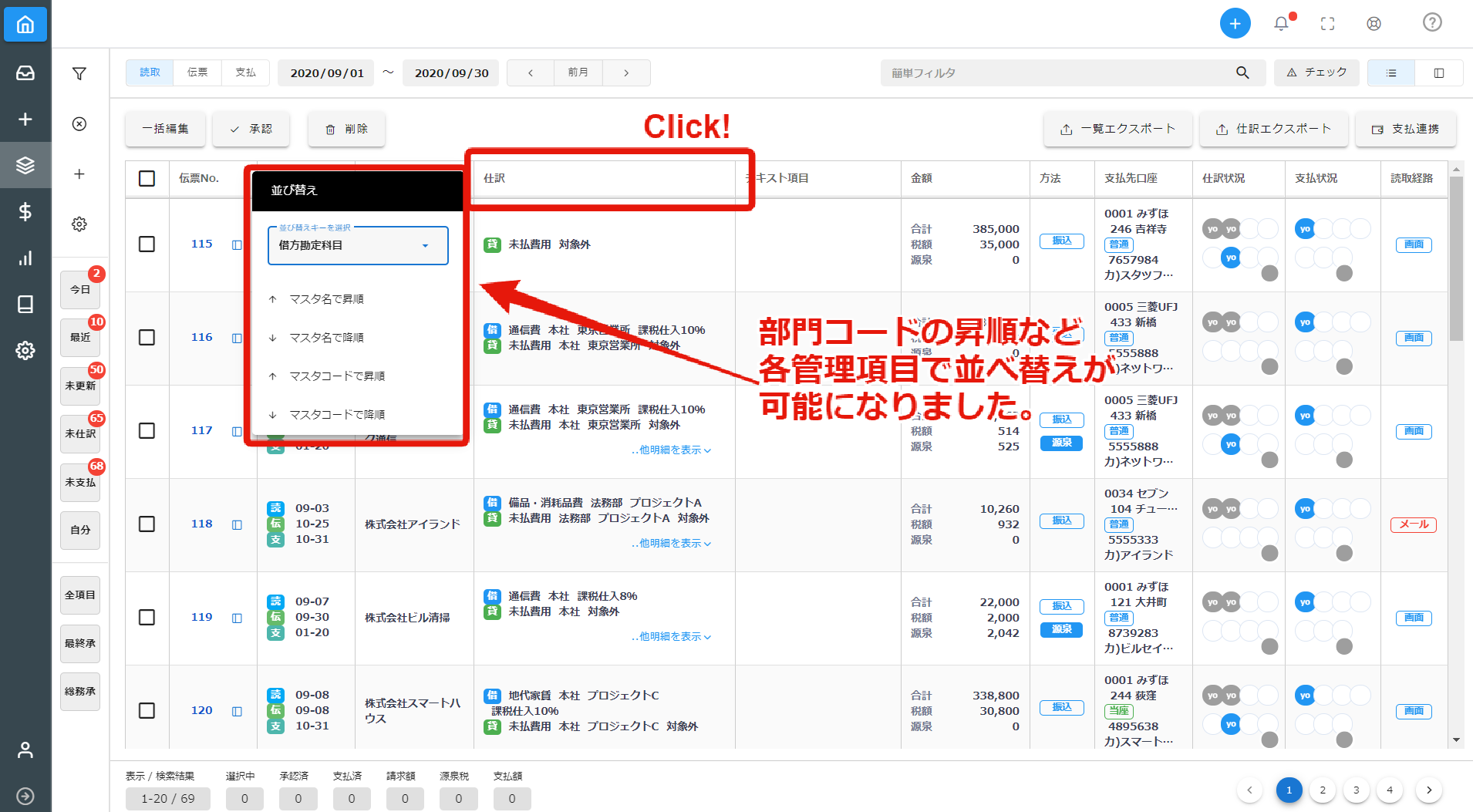Click the search magnifier icon
Image resolution: width=1473 pixels, height=812 pixels.
1242,72
